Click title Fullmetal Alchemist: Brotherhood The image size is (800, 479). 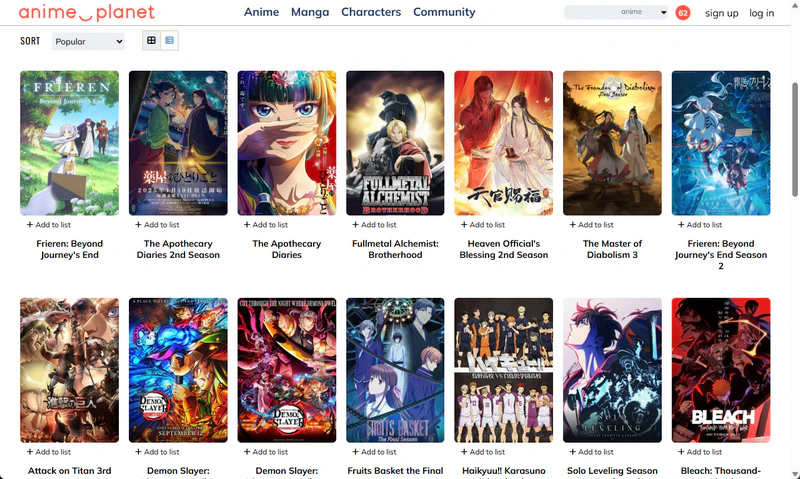click(395, 249)
